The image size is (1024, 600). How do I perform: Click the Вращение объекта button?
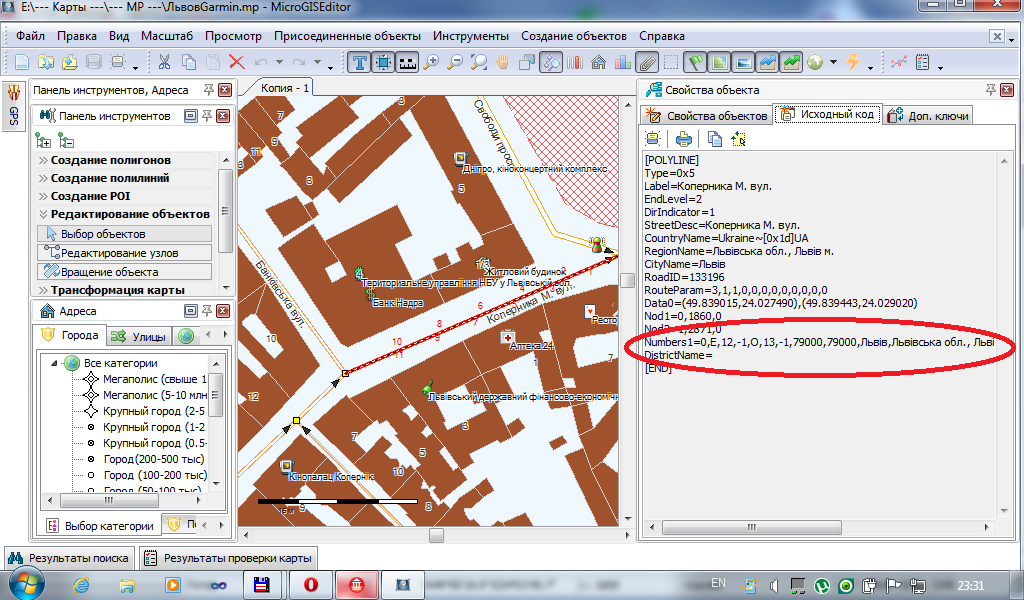[x=109, y=272]
